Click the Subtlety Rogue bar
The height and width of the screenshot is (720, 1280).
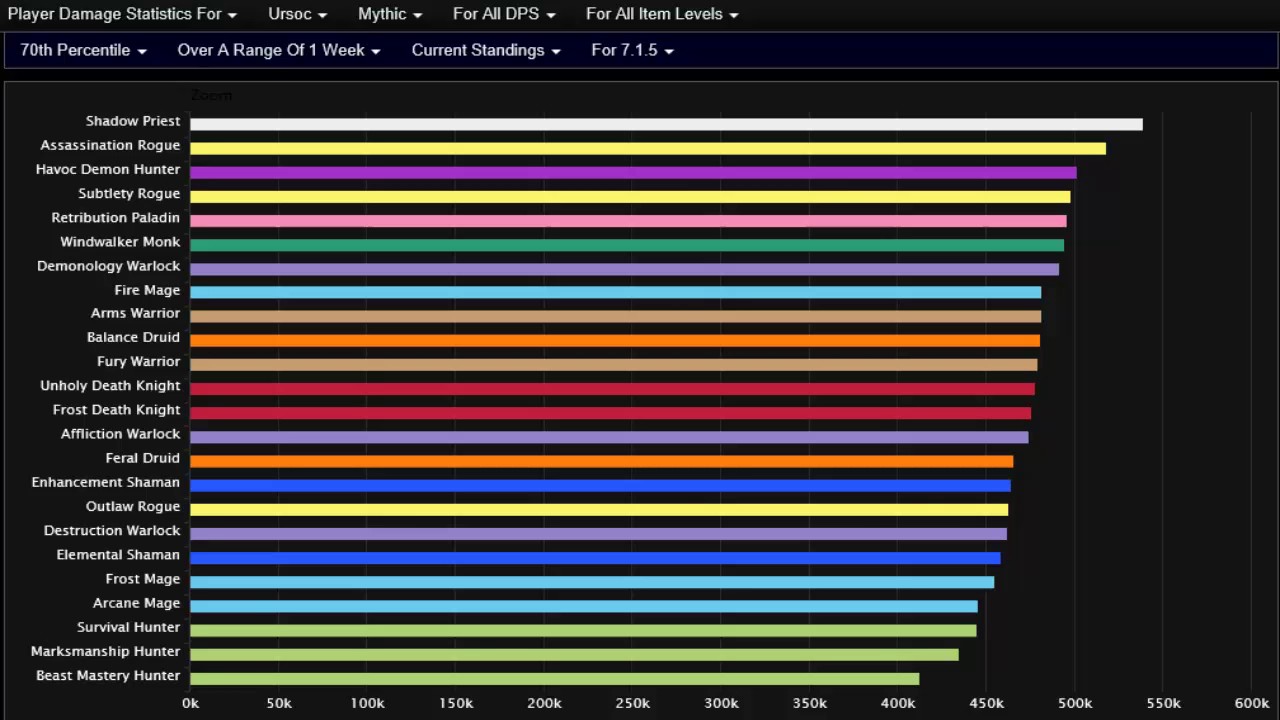[x=630, y=196]
